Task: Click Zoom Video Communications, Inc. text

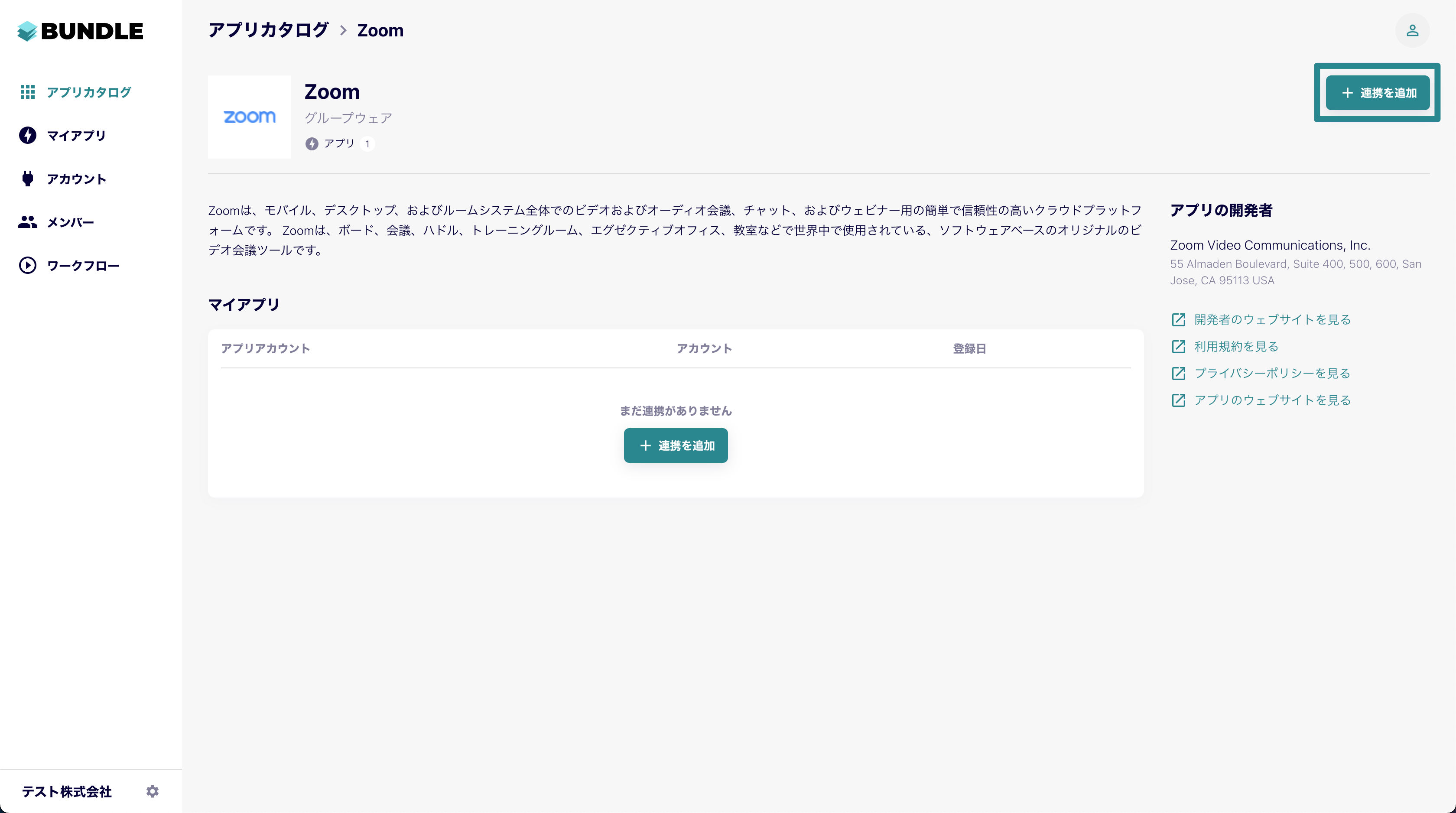Action: pyautogui.click(x=1271, y=245)
